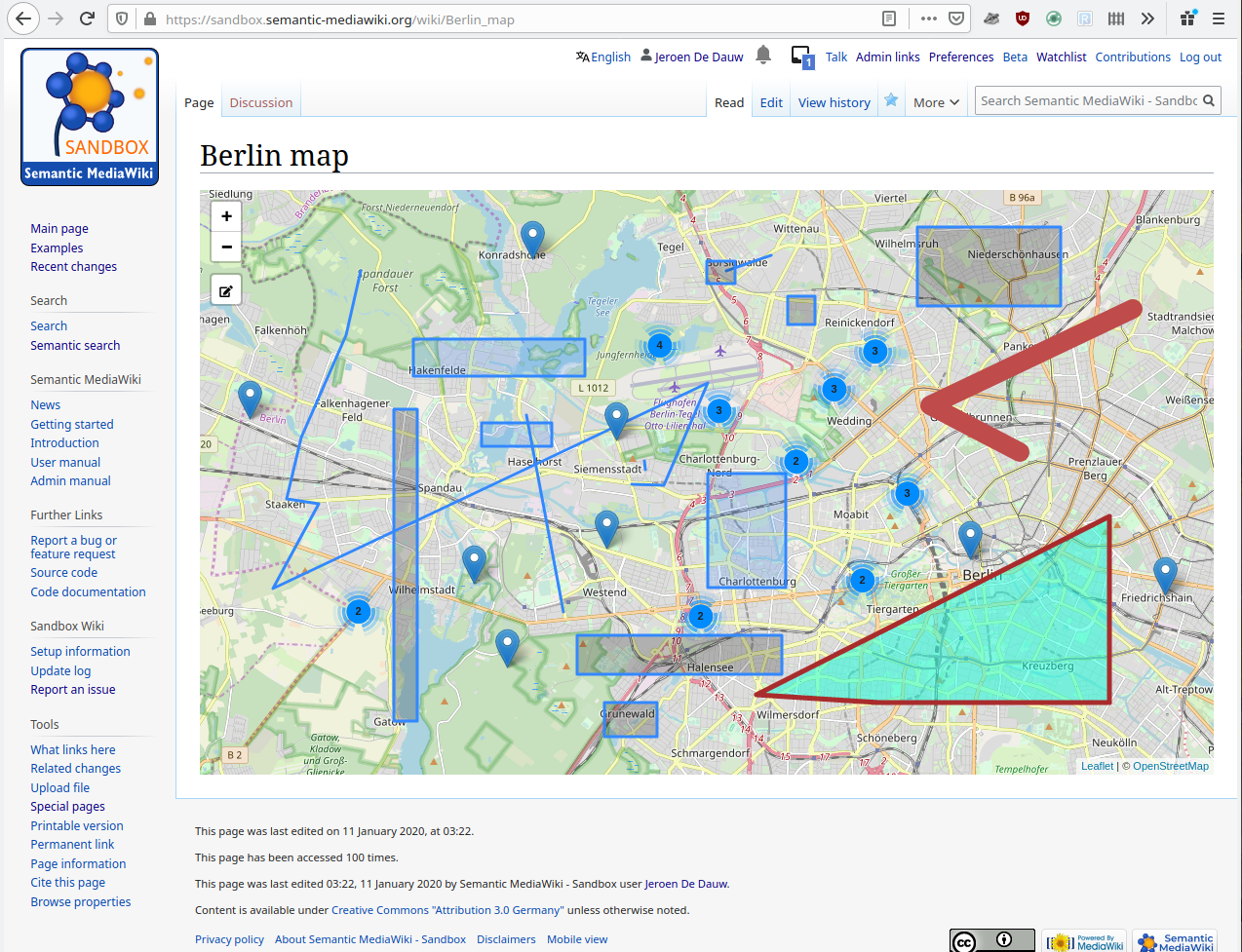Screen dimensions: 1242x952
Task: Click the extensions overflow chevron in the toolbar
Action: click(1147, 19)
